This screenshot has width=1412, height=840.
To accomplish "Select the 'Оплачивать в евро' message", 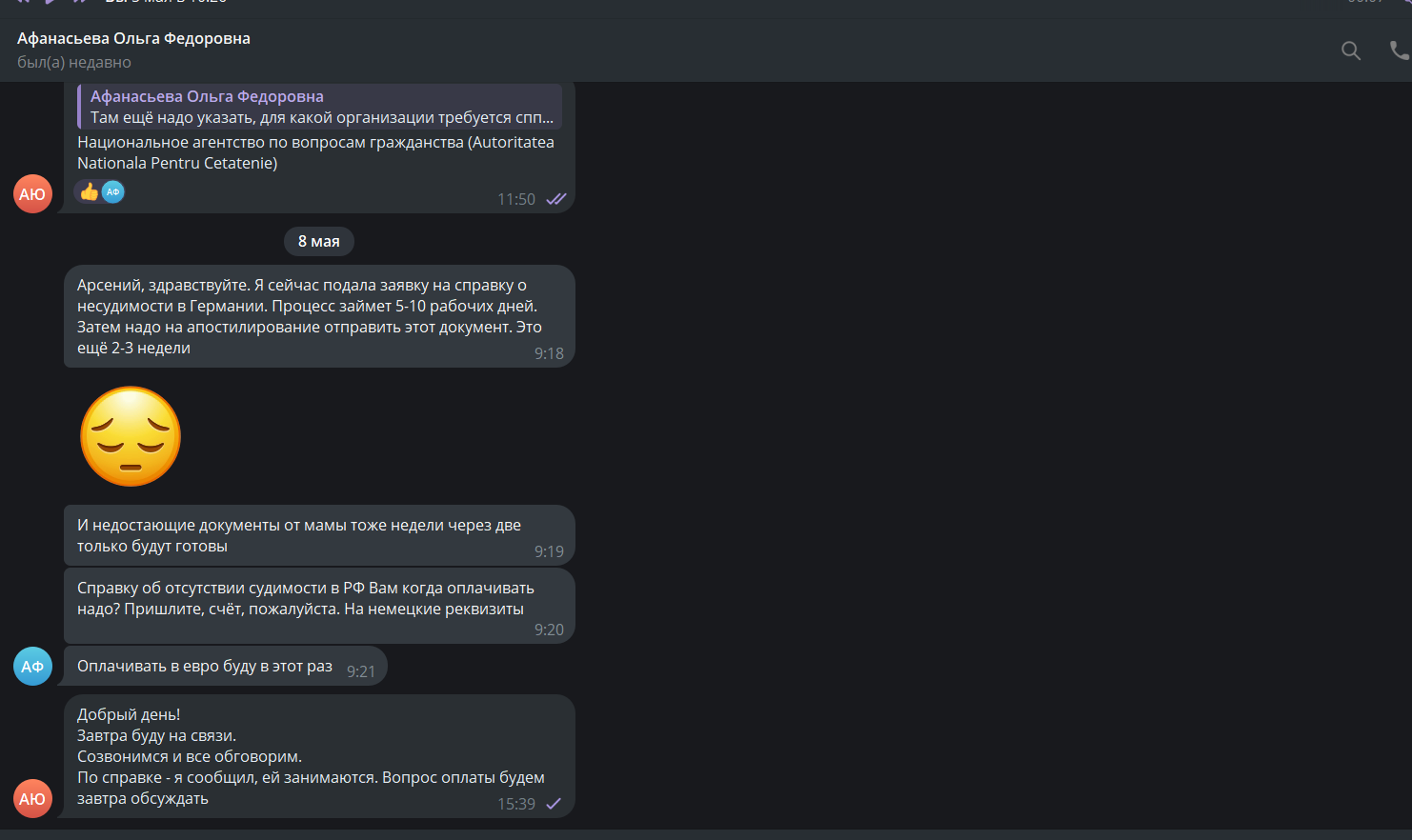I will pyautogui.click(x=226, y=666).
